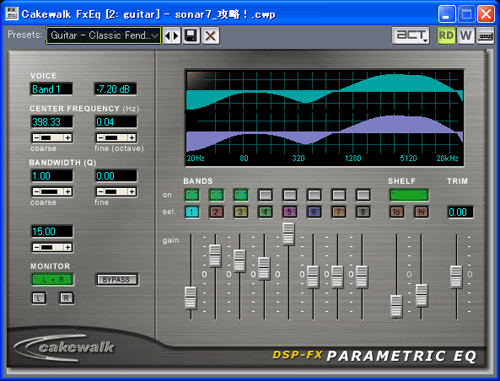Click band 2 gain slider handle
This screenshot has width=500, height=381.
(x=215, y=256)
